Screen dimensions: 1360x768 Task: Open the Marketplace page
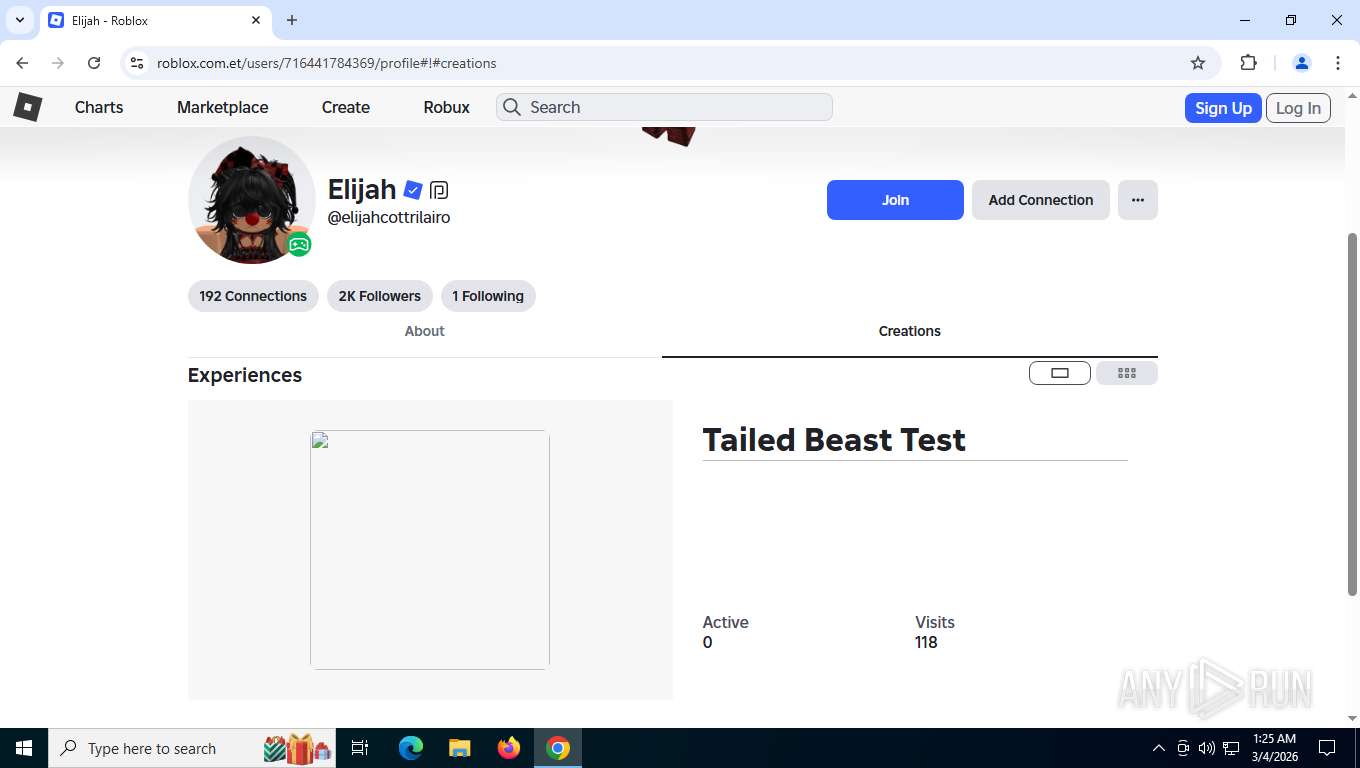click(x=223, y=107)
